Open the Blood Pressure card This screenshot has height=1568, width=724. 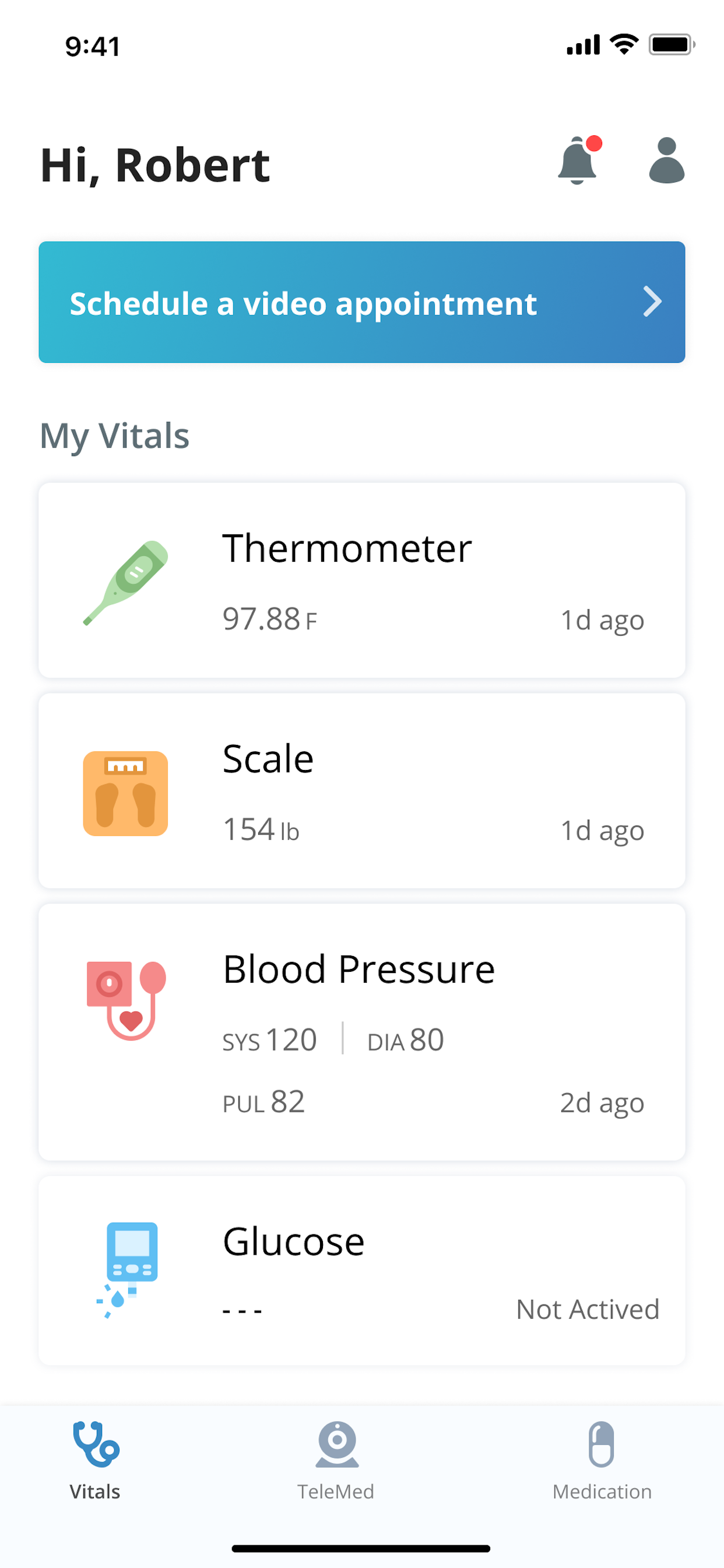tap(362, 1032)
